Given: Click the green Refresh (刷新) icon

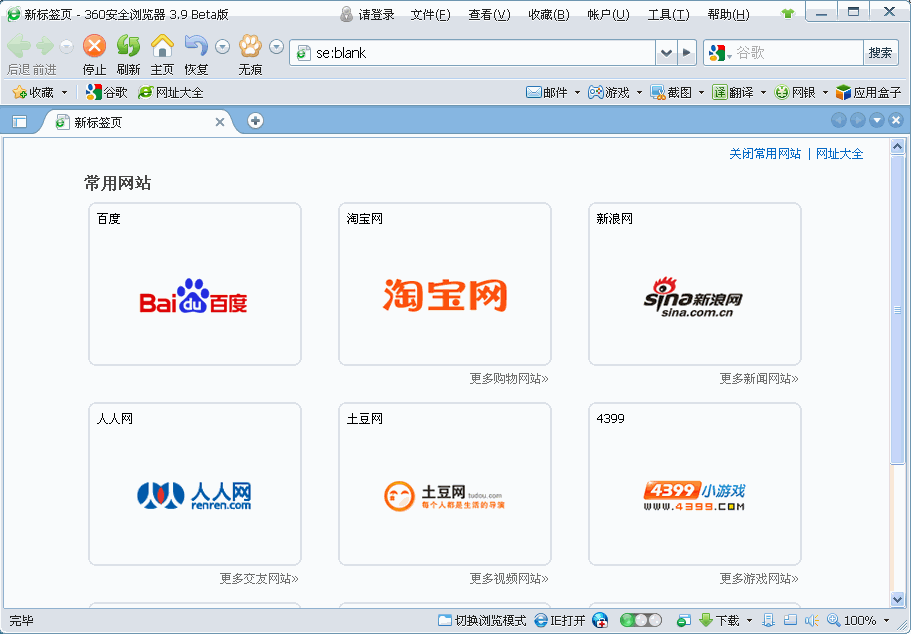Looking at the screenshot, I should (x=128, y=45).
